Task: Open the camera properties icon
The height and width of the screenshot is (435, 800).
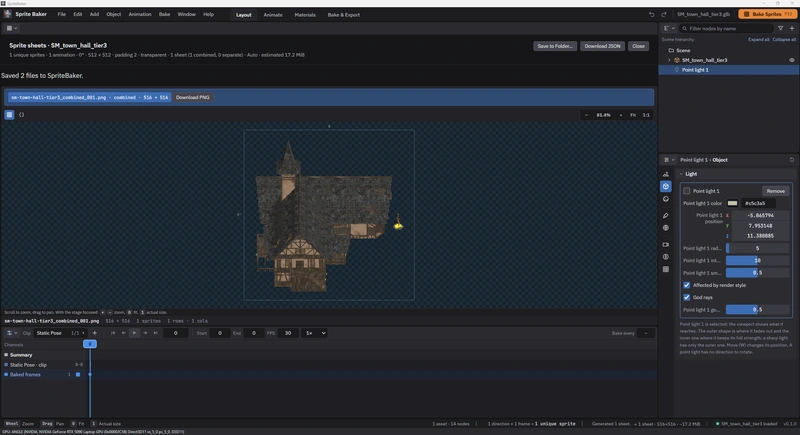Action: [666, 245]
